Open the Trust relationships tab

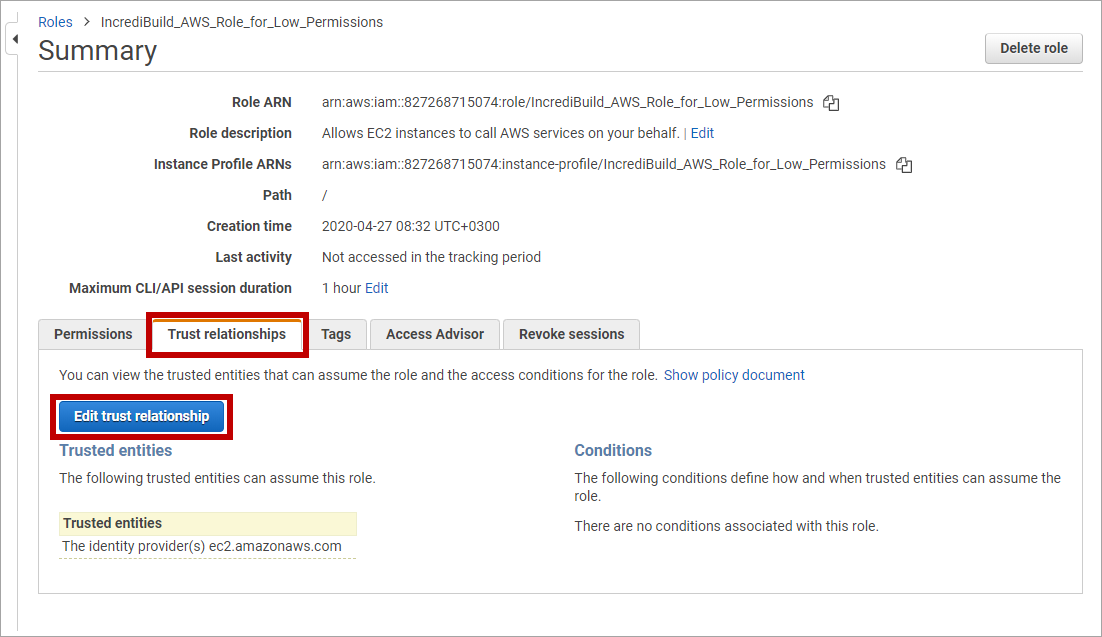click(227, 334)
